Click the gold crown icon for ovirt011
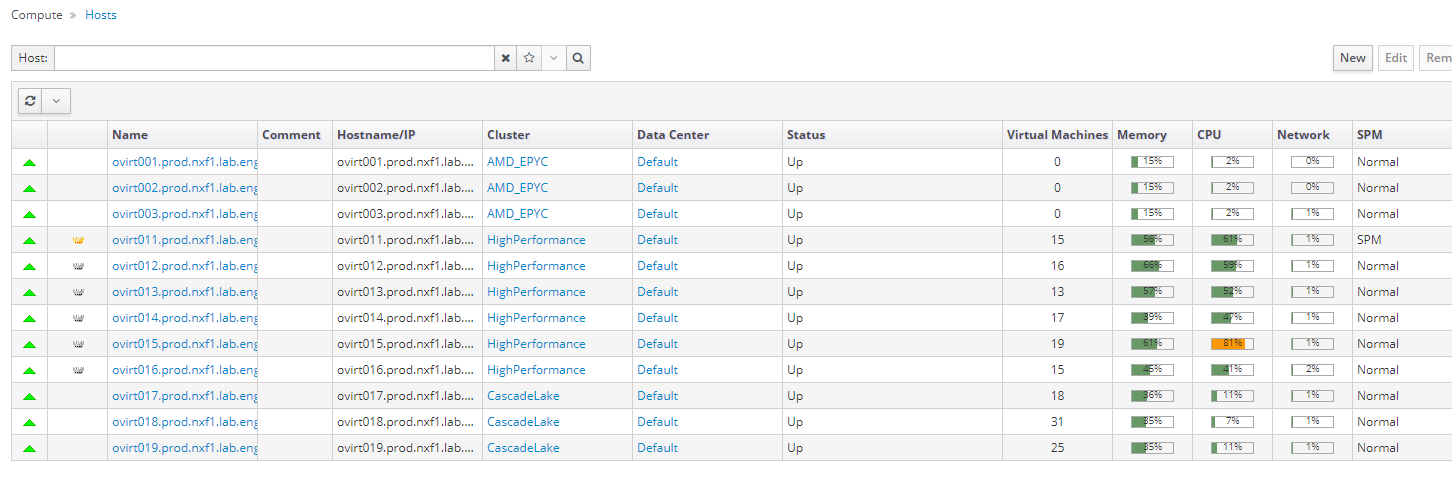The height and width of the screenshot is (498, 1452). click(78, 240)
